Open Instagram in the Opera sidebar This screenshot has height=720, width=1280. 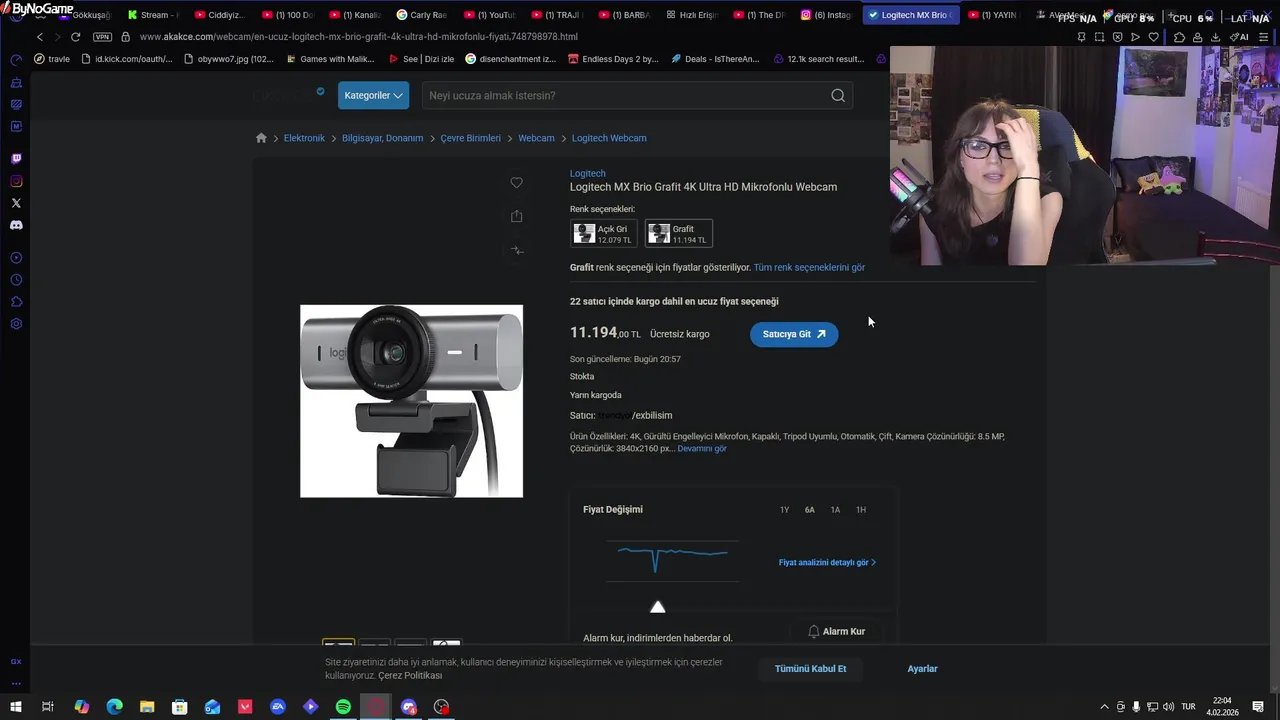[x=16, y=181]
